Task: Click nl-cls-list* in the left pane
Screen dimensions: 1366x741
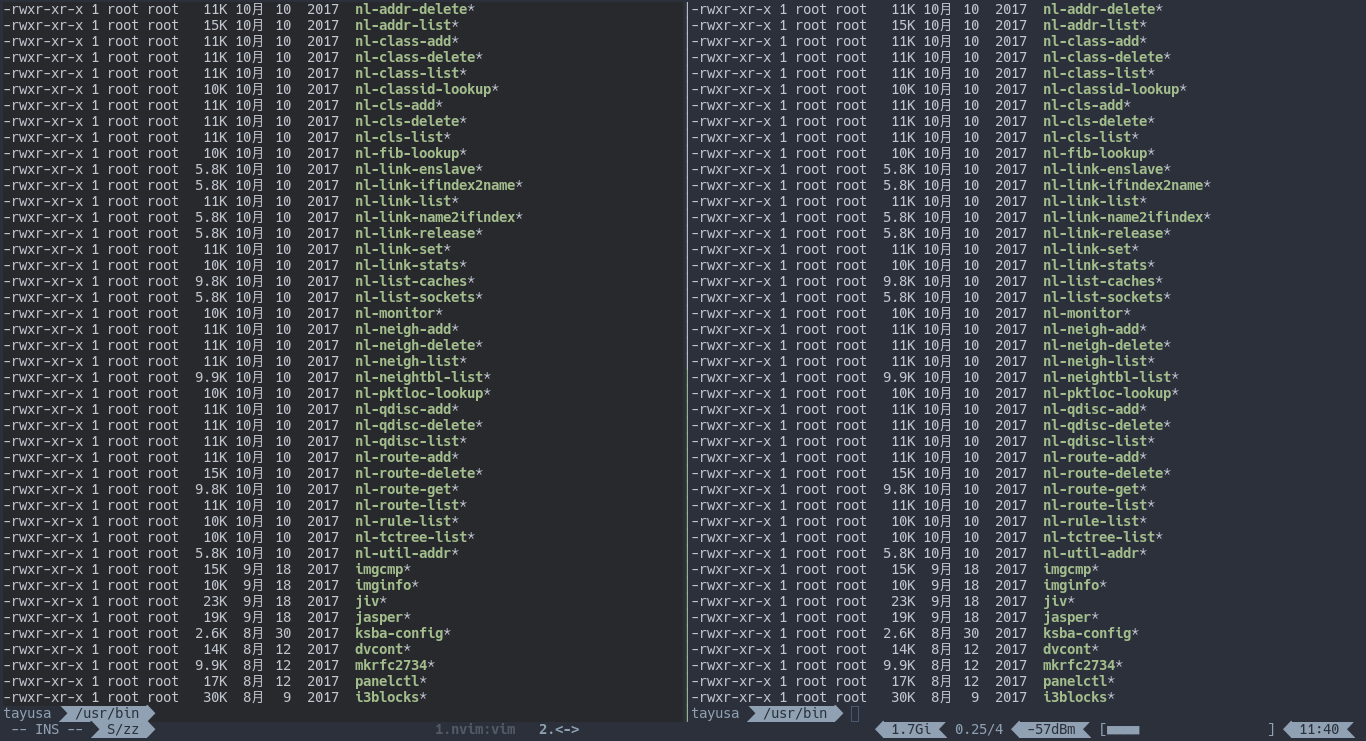Action: pyautogui.click(x=403, y=137)
